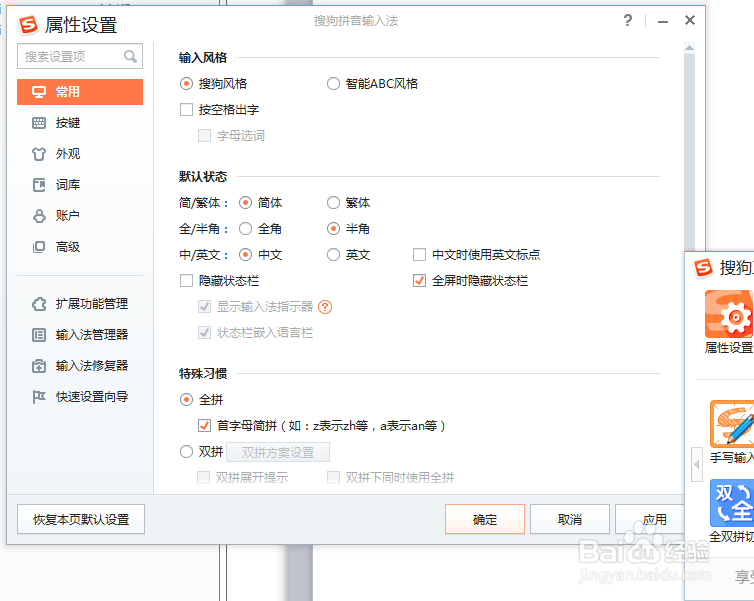The width and height of the screenshot is (754, 601).
Task: Click the search magnifier icon
Action: [130, 56]
